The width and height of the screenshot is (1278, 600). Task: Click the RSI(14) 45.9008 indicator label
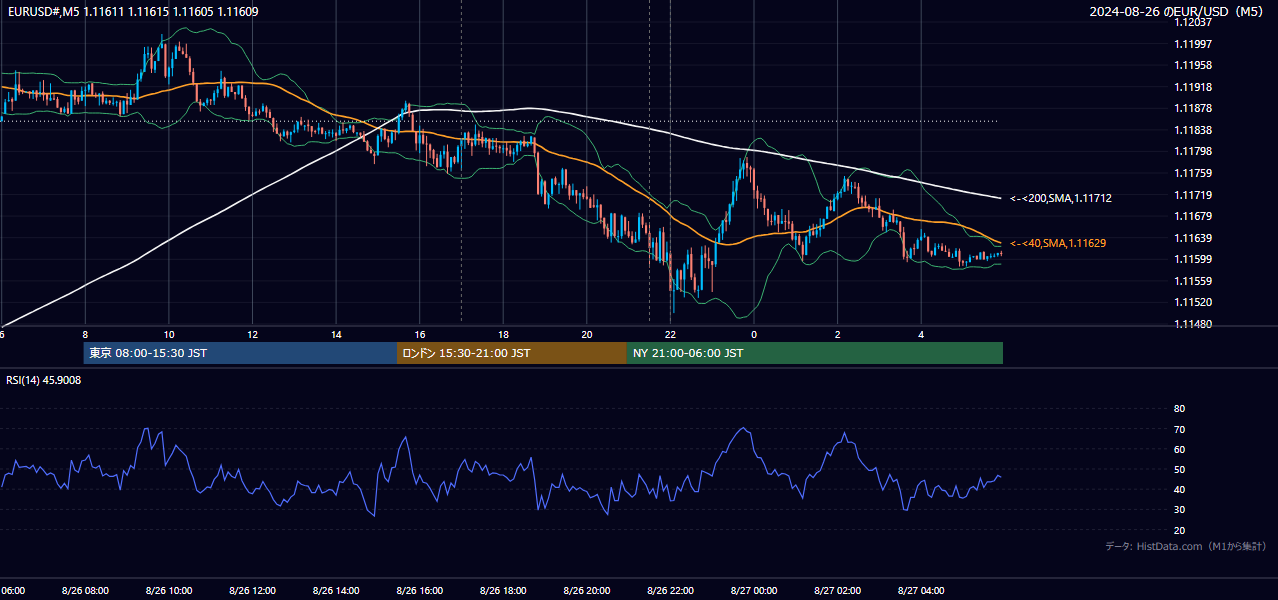pyautogui.click(x=44, y=380)
